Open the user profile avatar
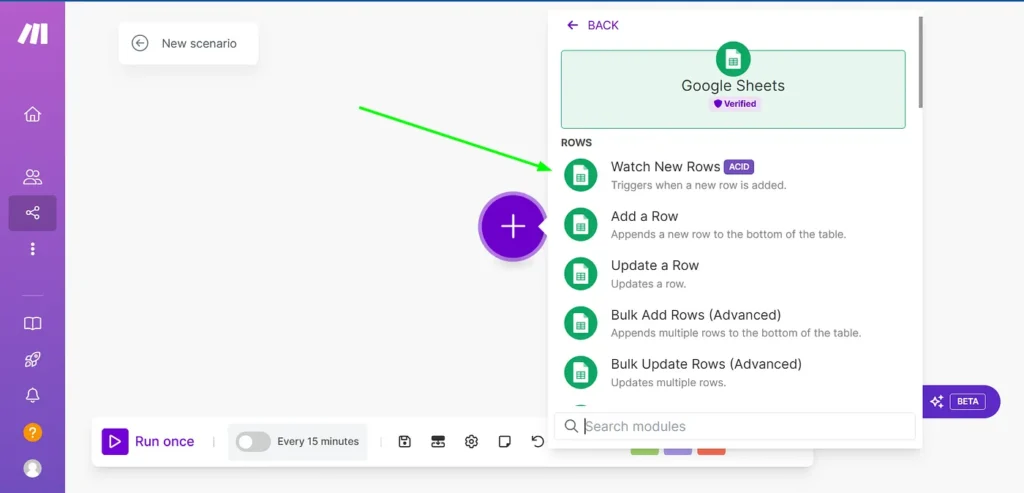The height and width of the screenshot is (493, 1024). [33, 468]
